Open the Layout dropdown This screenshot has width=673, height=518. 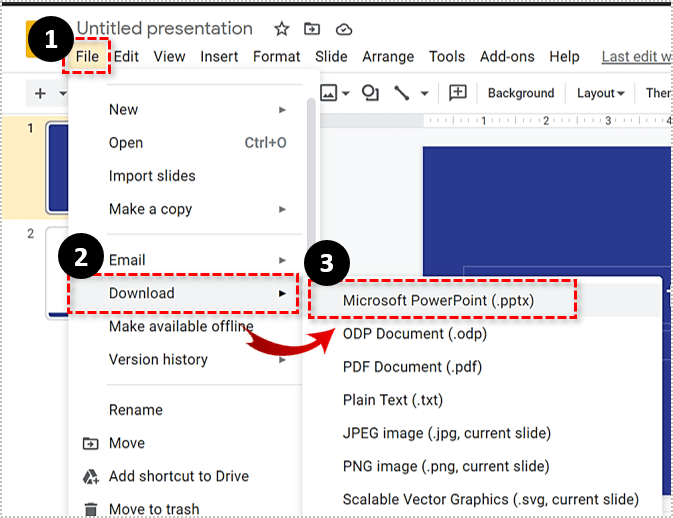pos(600,93)
